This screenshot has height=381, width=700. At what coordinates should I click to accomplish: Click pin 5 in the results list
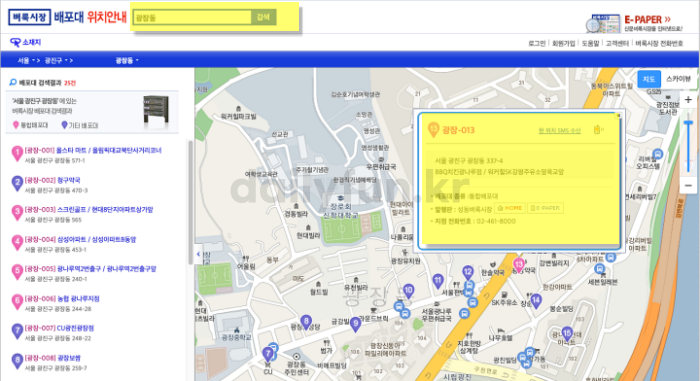coord(17,272)
